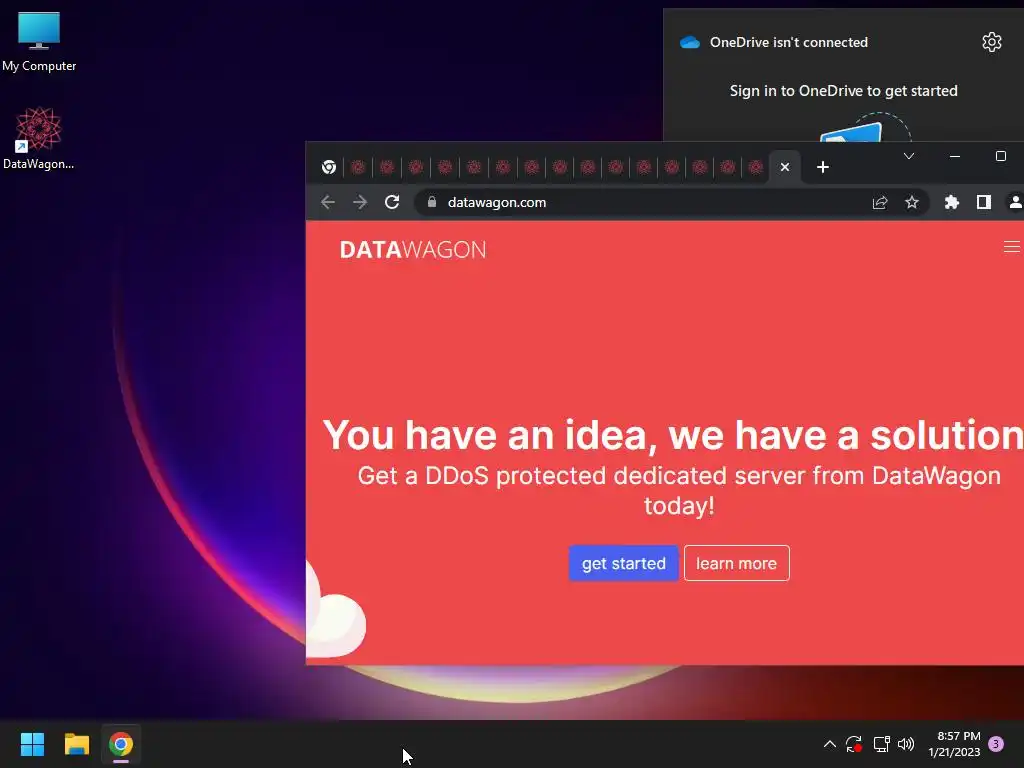Image resolution: width=1024 pixels, height=768 pixels.
Task: Open Chrome profile avatar
Action: coord(1015,202)
